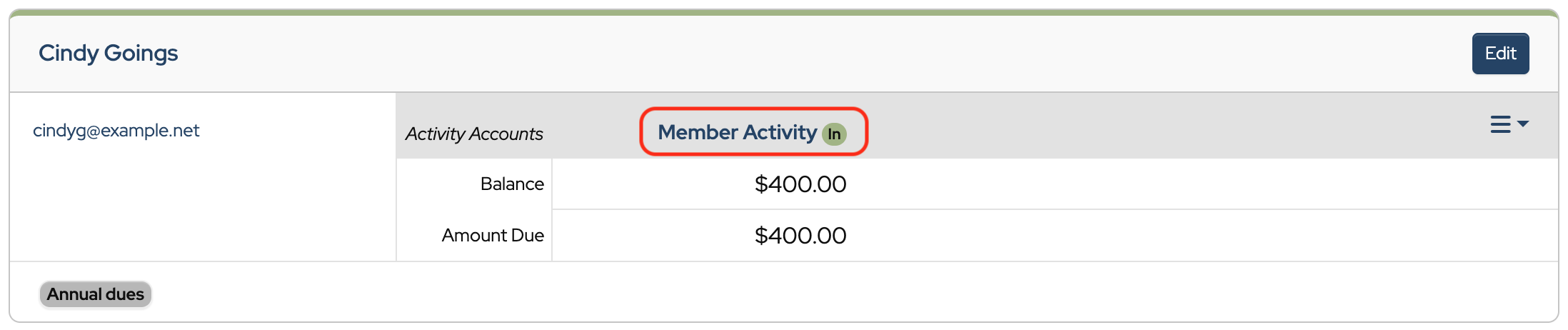Click the Balance row label

512,184
